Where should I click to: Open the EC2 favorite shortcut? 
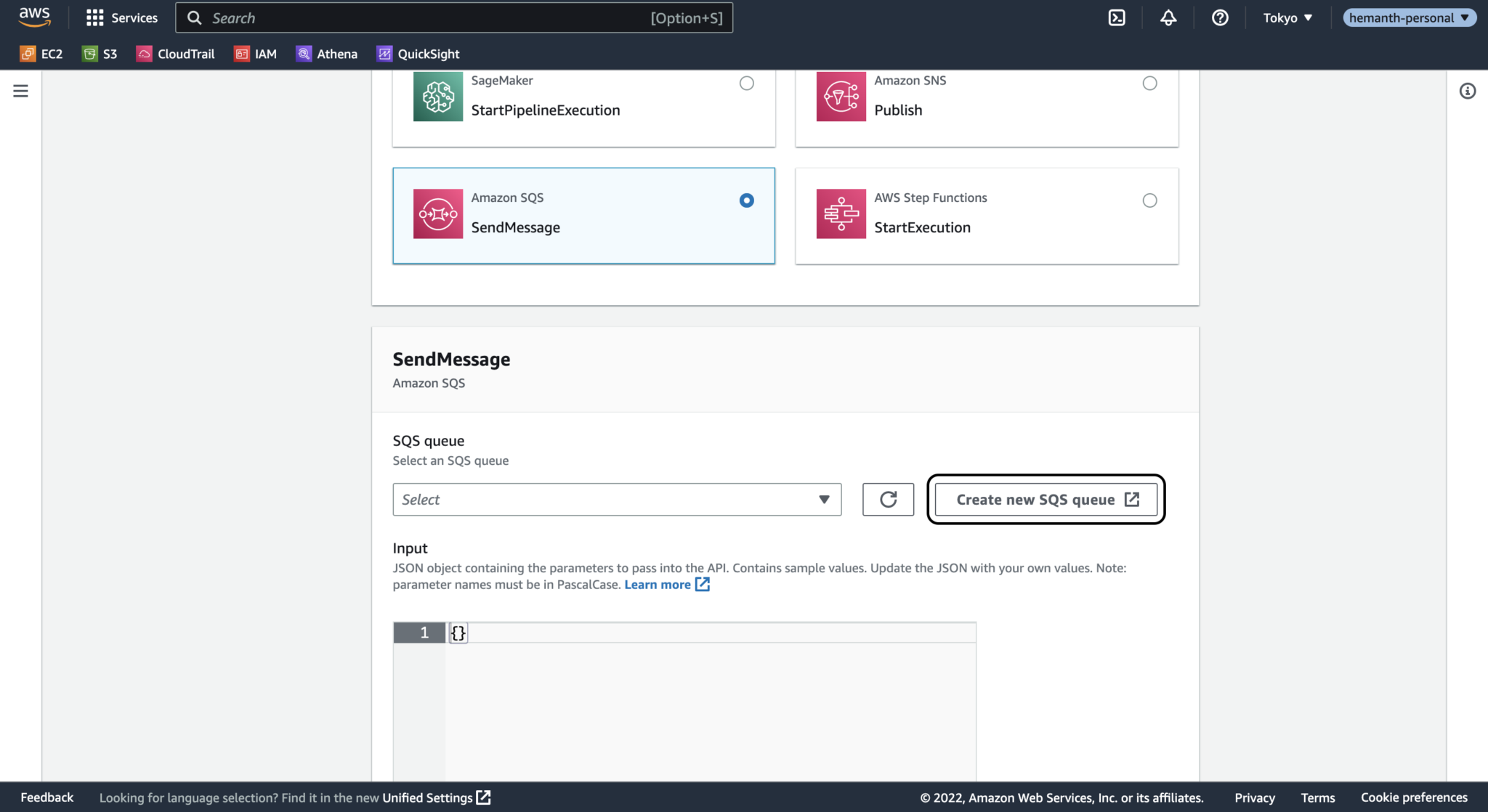[x=41, y=53]
